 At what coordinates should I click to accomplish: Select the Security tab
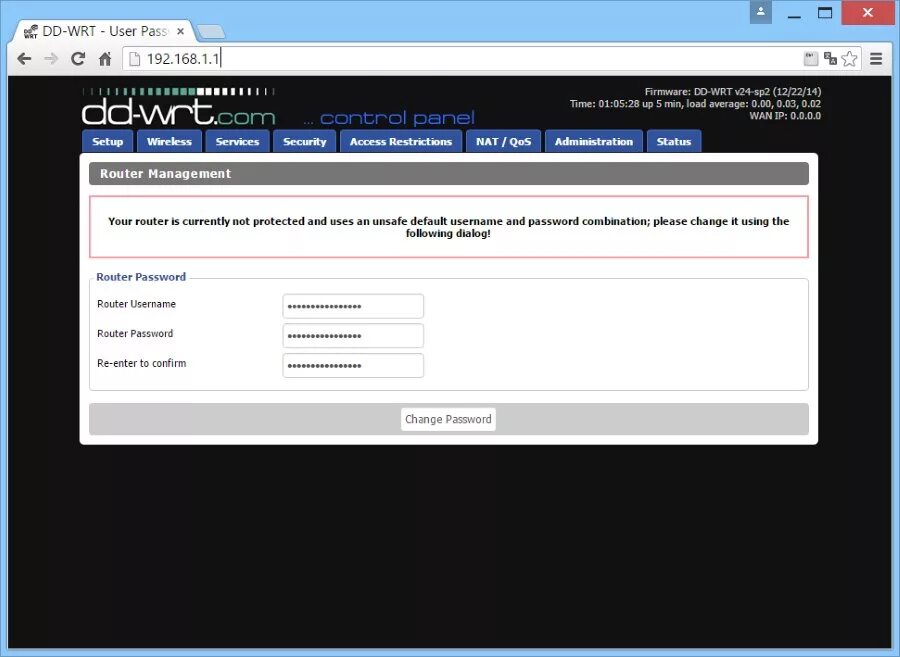pos(304,141)
